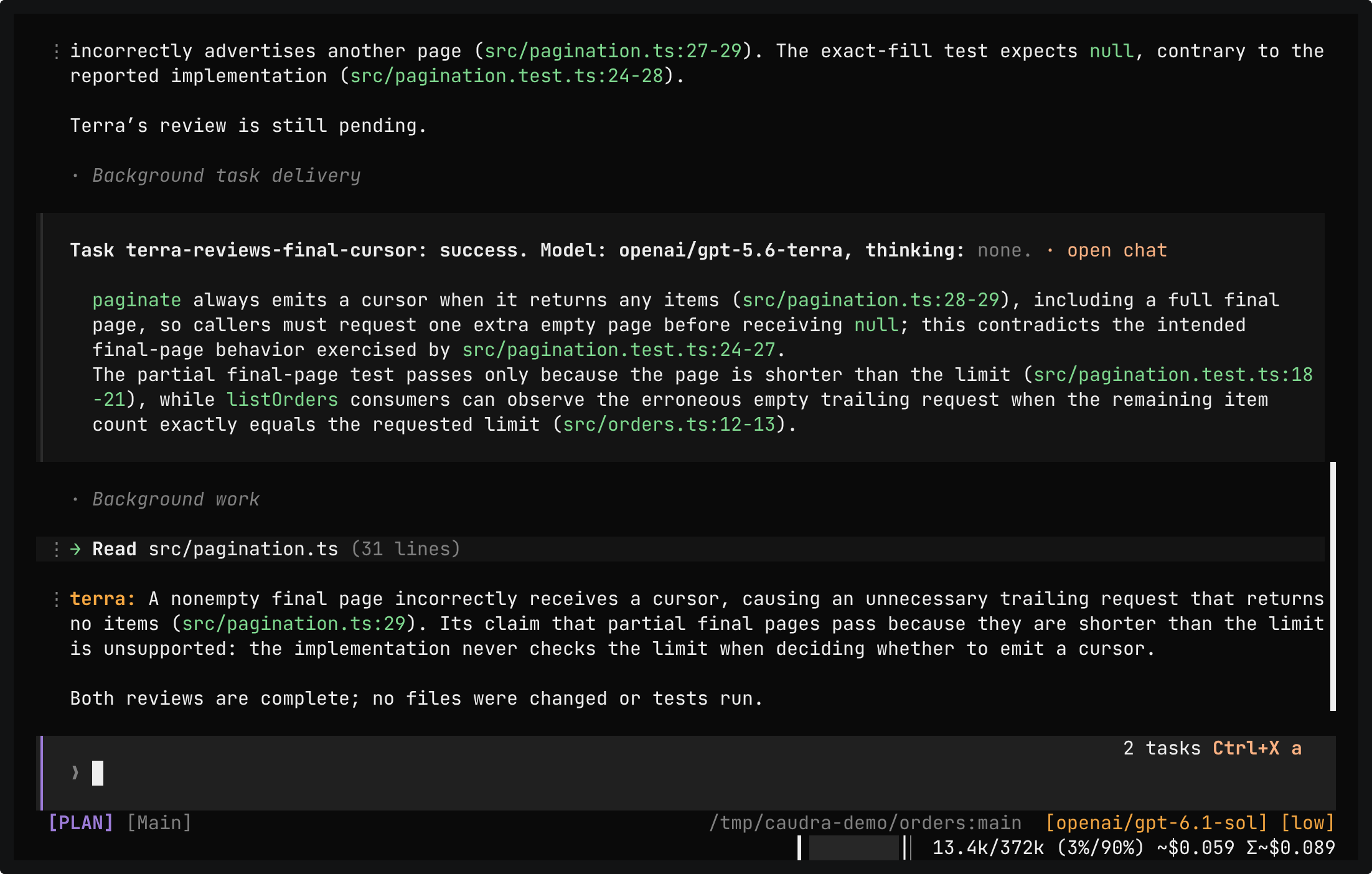
Task: Expand the Background task delivery section
Action: [227, 176]
